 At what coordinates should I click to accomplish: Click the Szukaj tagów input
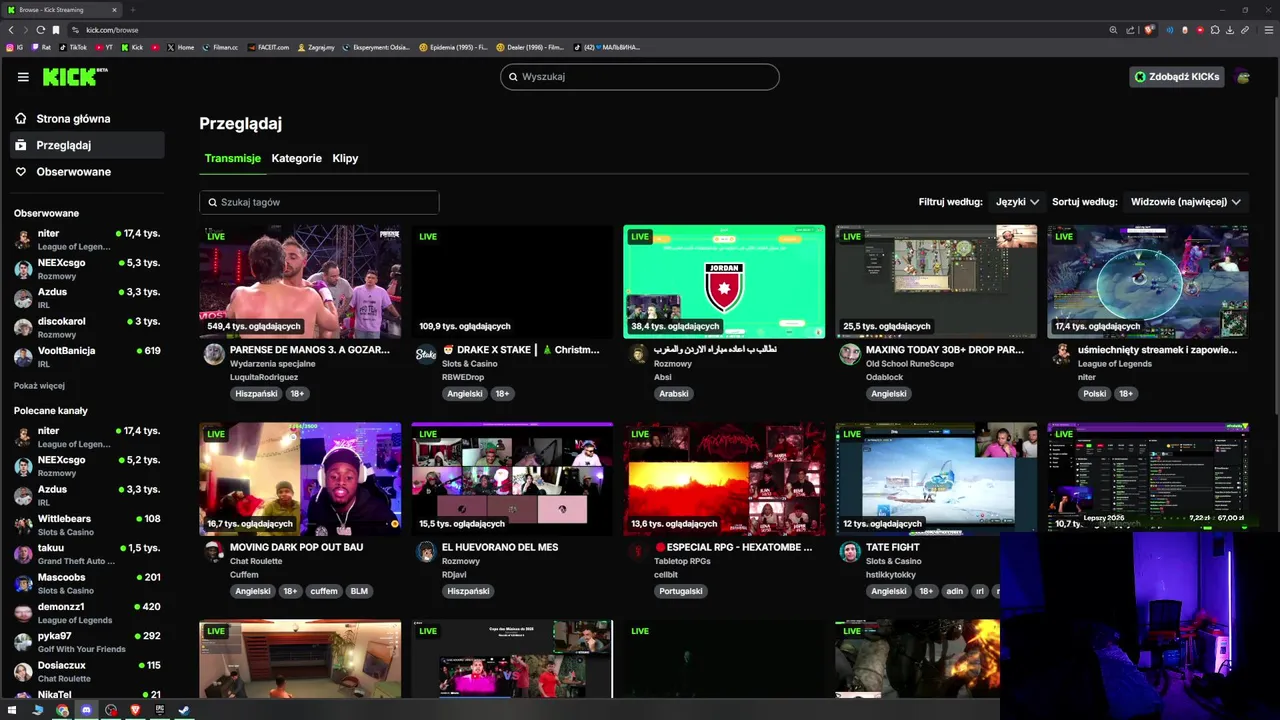319,202
